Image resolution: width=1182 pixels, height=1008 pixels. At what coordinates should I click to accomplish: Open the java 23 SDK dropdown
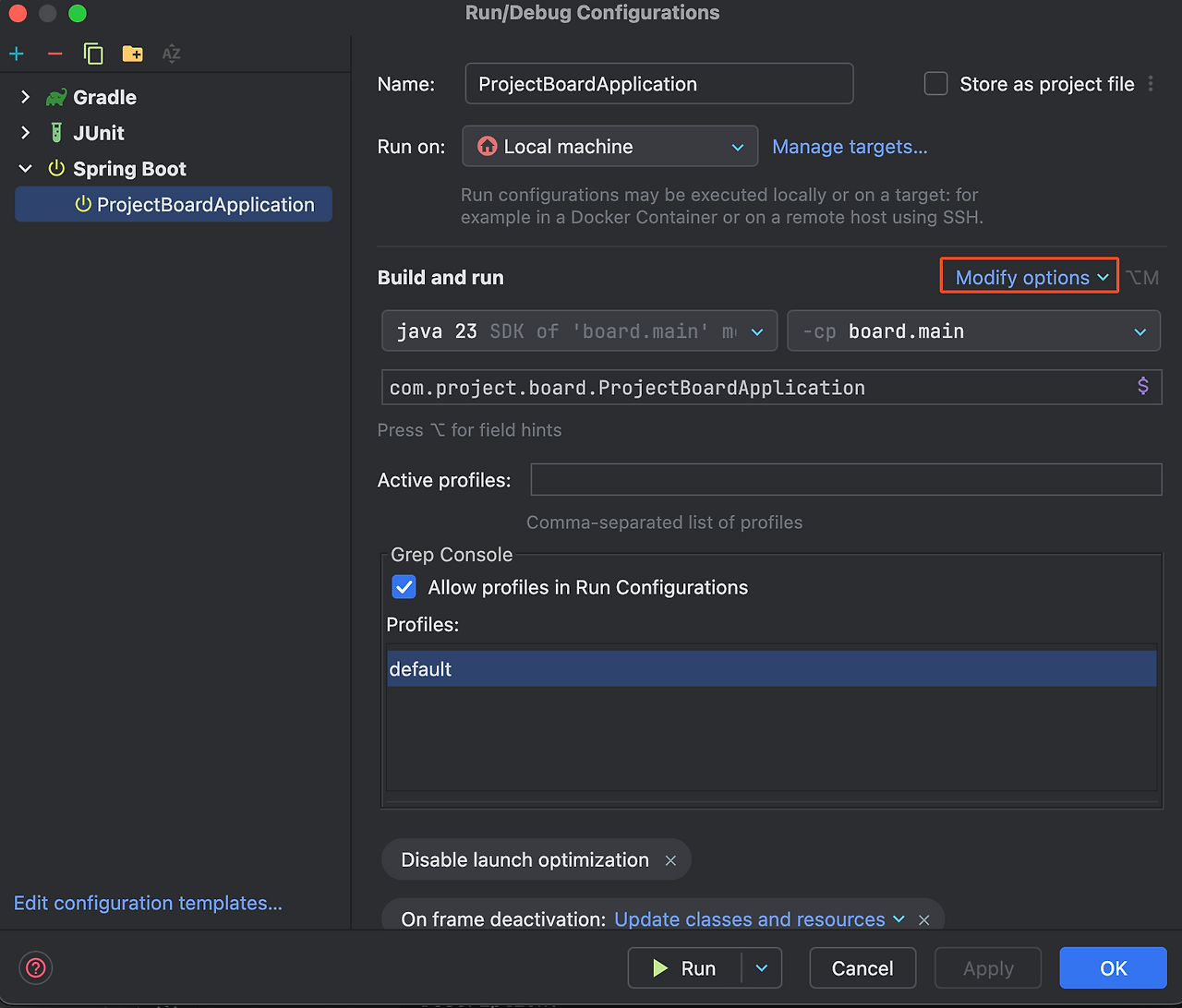pyautogui.click(x=757, y=330)
